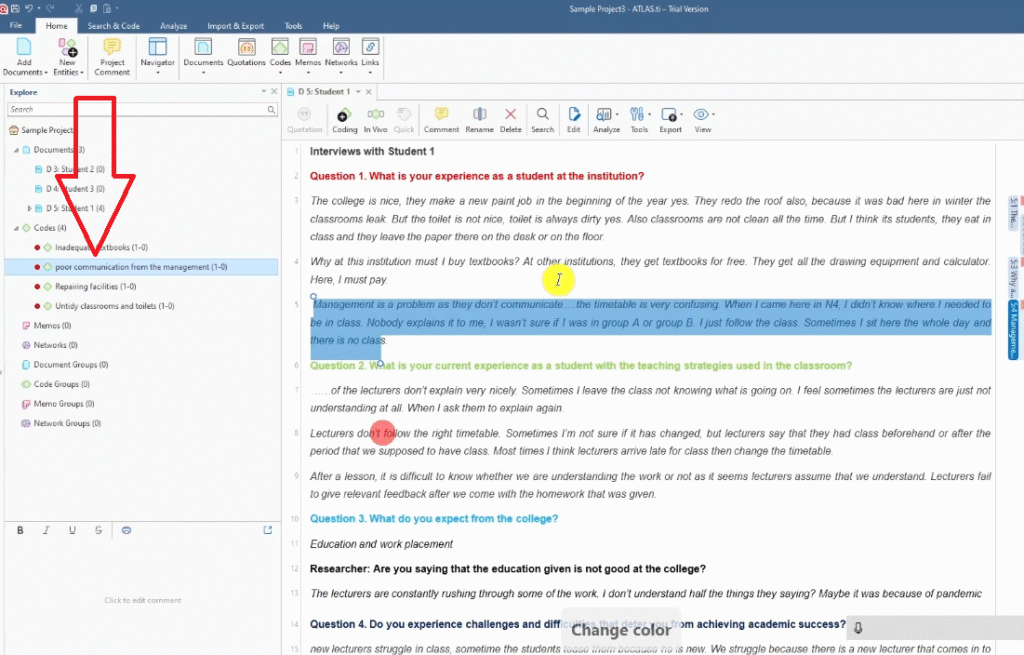
Task: Click the Coding tool icon
Action: (344, 119)
